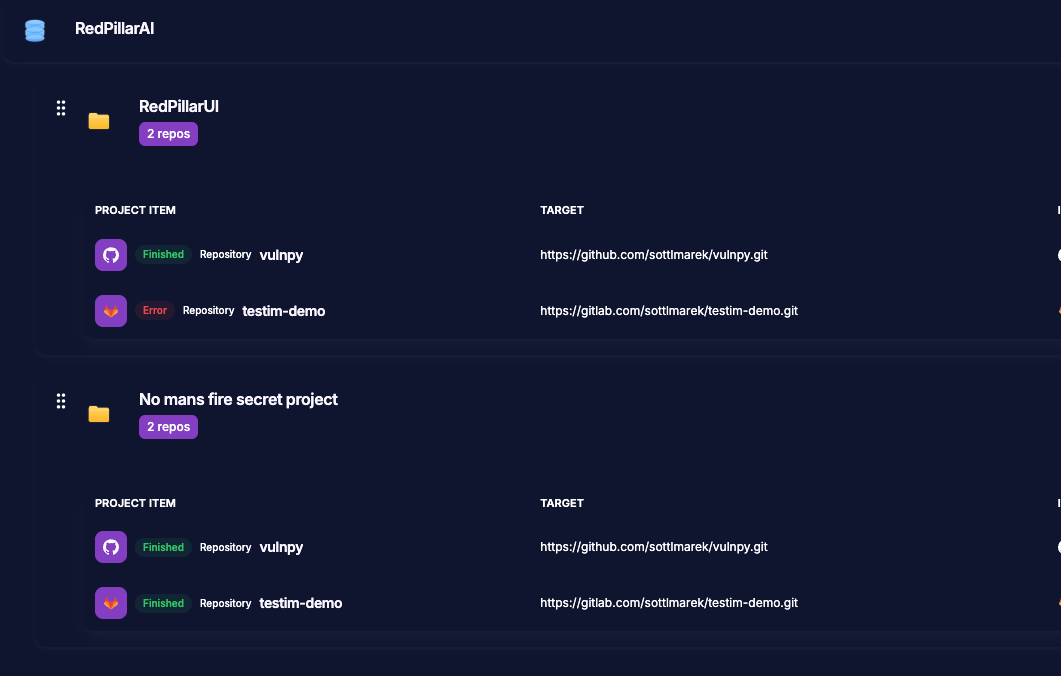1061x676 pixels.
Task: Open testim-demo.git URL in No mans fire
Action: [x=669, y=602]
